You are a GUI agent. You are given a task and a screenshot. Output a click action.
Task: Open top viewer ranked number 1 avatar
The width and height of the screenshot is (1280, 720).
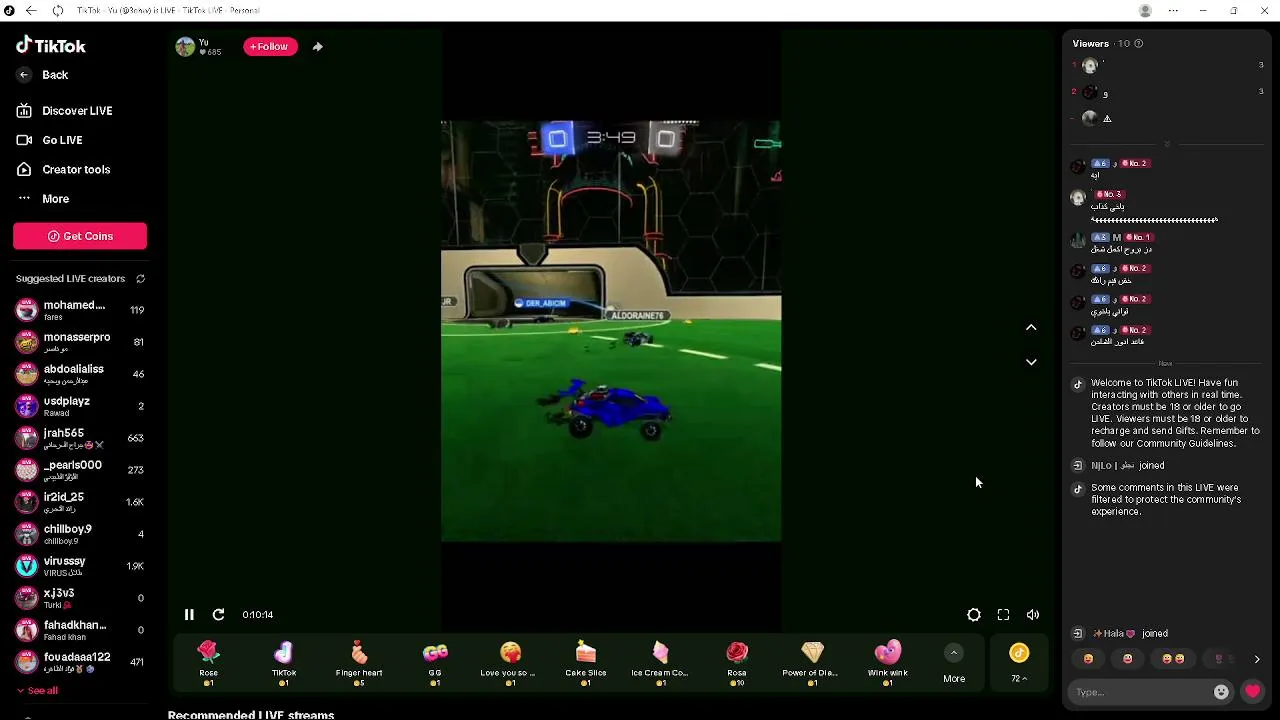[1090, 66]
